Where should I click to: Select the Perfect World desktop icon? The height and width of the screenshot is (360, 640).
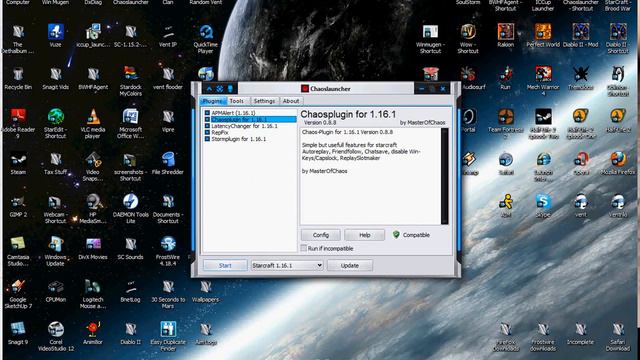point(543,36)
